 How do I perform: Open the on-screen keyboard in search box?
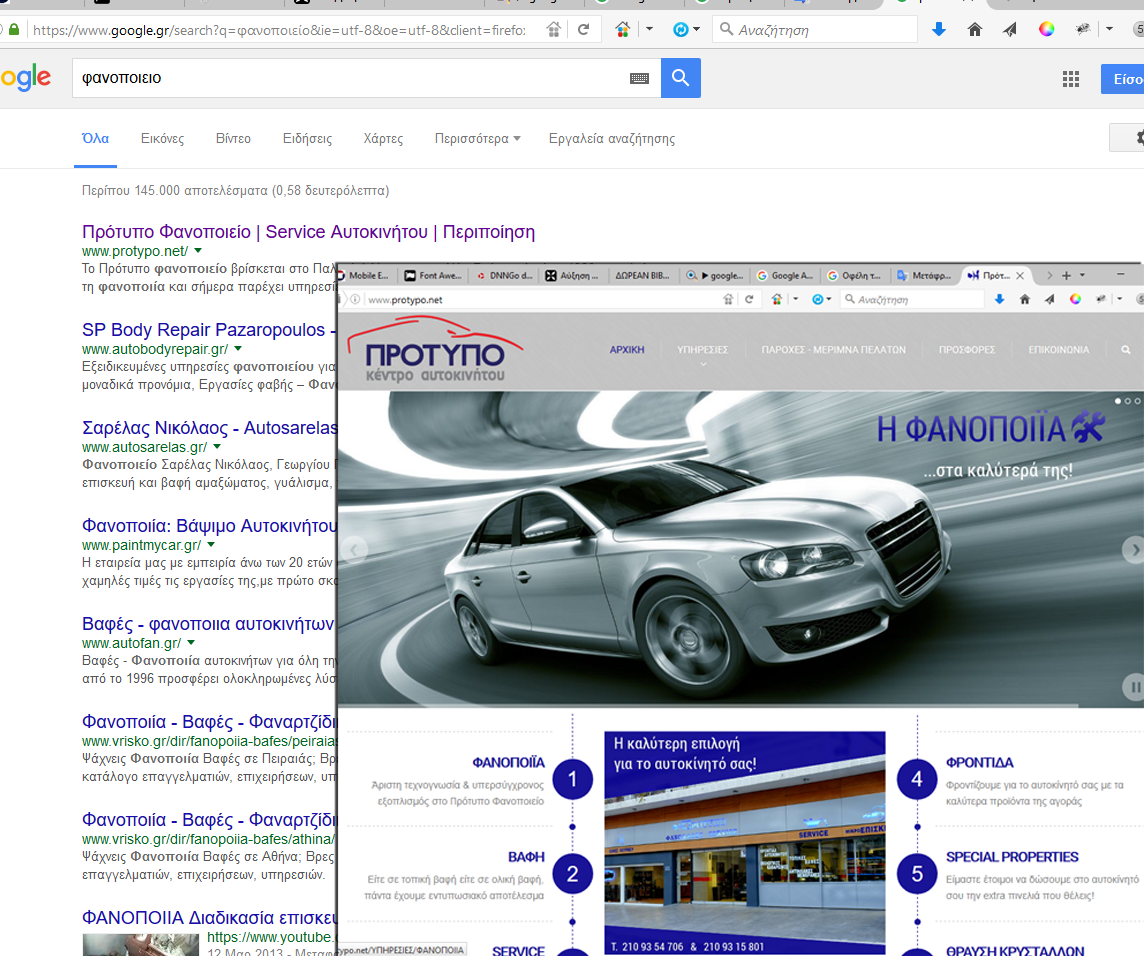coord(639,79)
